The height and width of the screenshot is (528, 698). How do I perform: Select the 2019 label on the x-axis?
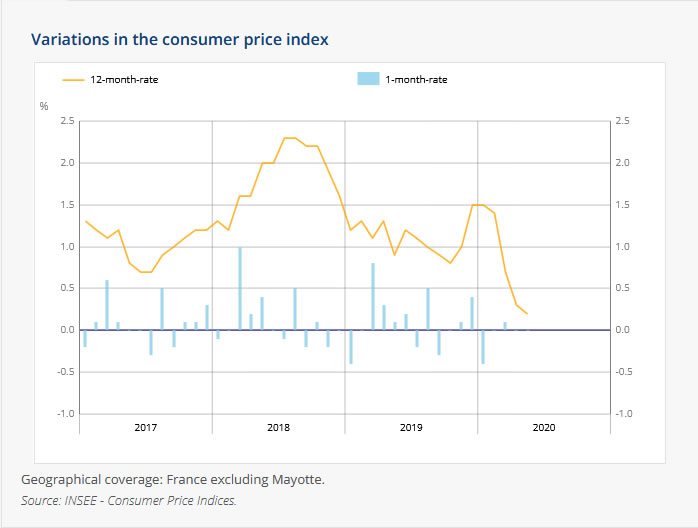(411, 427)
